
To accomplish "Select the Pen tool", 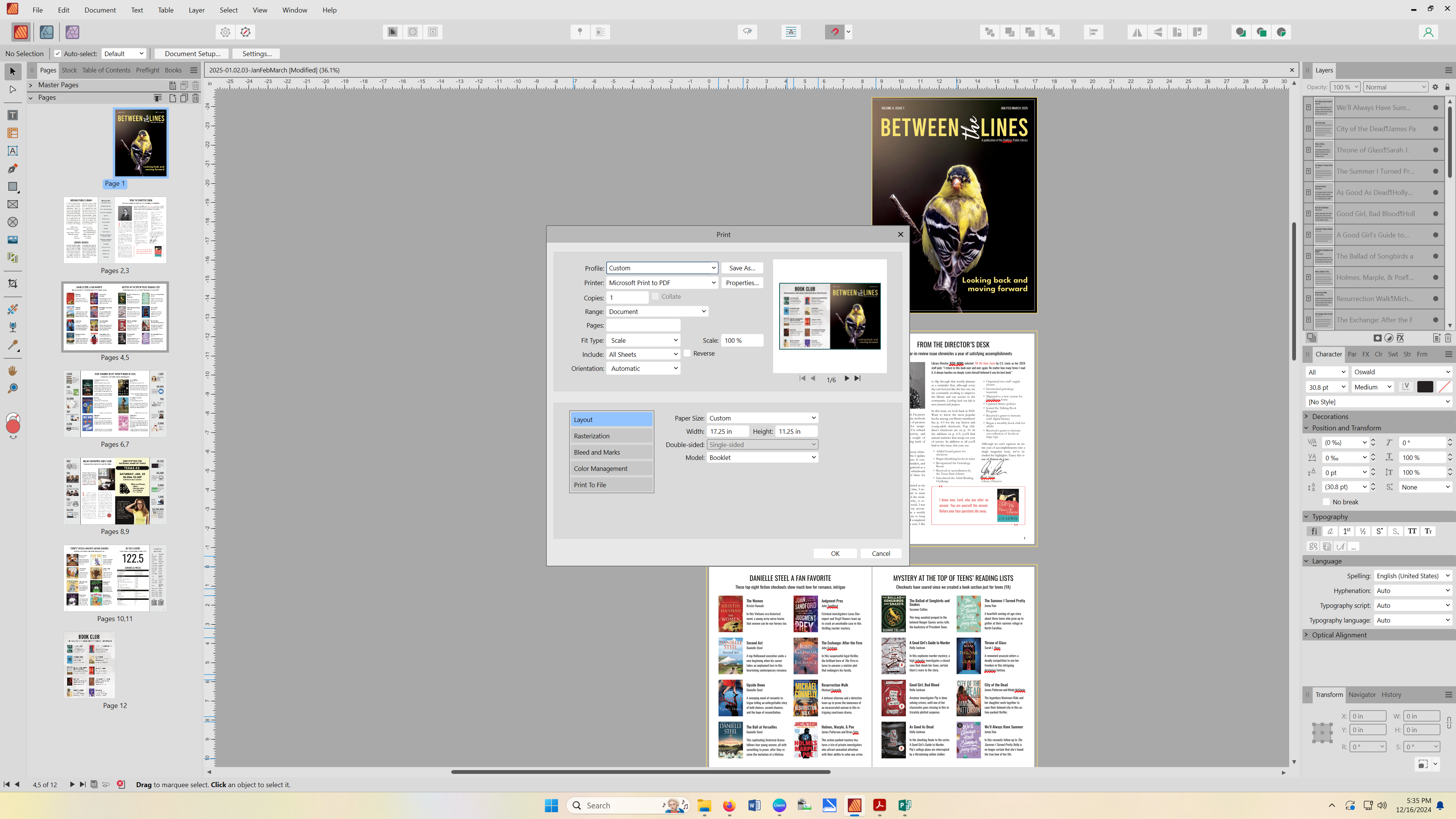I will 13,168.
